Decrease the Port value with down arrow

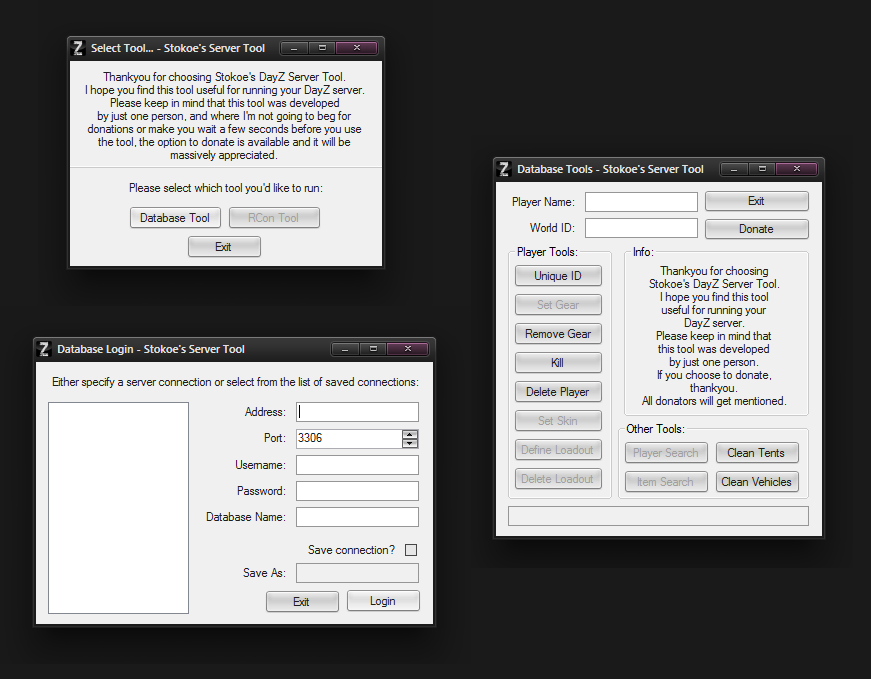coord(410,443)
